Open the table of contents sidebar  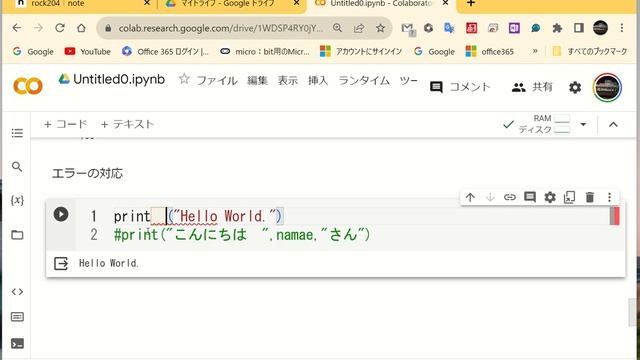(17, 133)
